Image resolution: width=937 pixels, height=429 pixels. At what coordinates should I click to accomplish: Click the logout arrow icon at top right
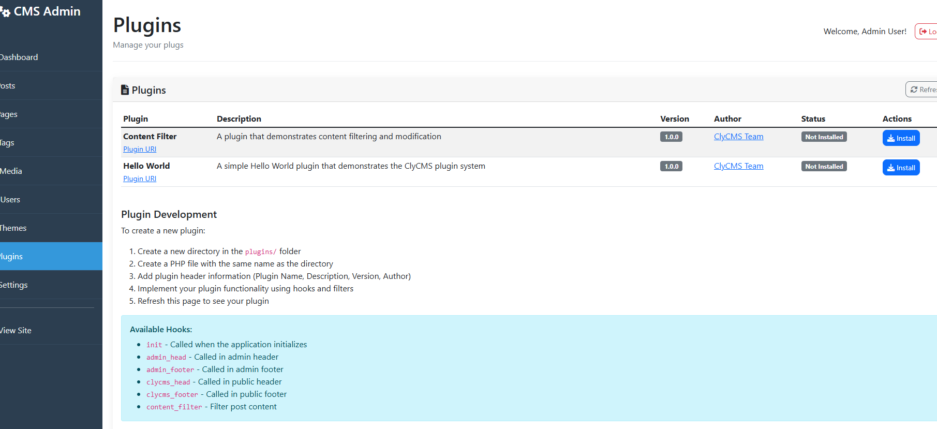click(x=922, y=32)
